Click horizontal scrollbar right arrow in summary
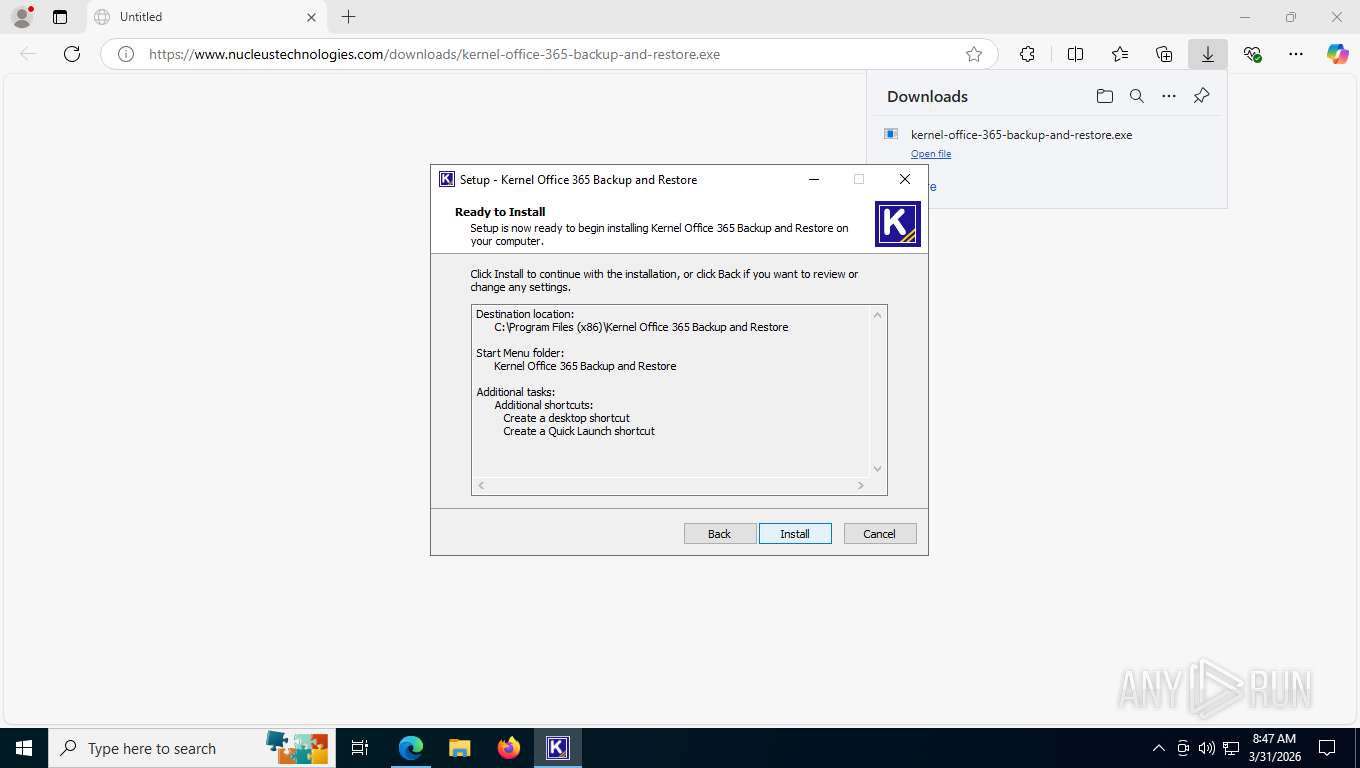Image resolution: width=1360 pixels, height=768 pixels. pyautogui.click(x=860, y=485)
